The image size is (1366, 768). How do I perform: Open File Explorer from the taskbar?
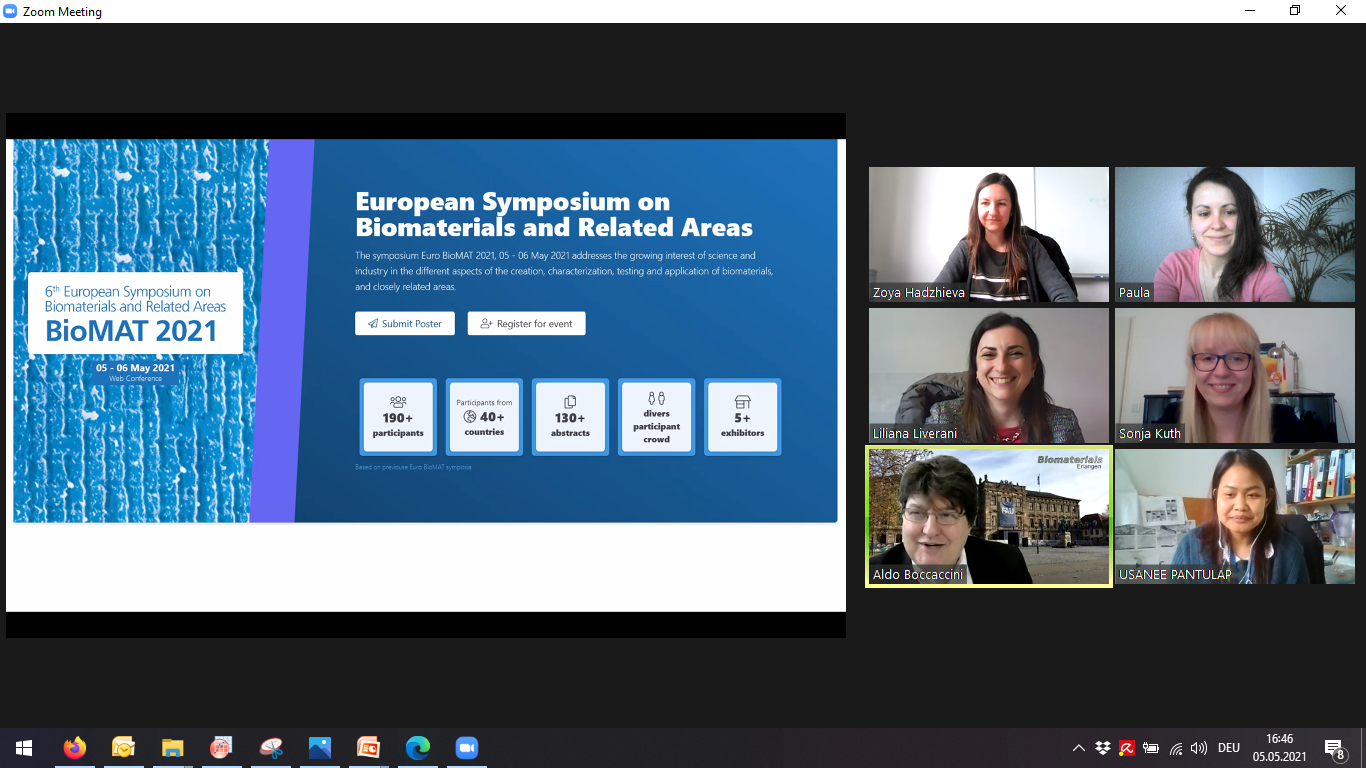pos(172,748)
